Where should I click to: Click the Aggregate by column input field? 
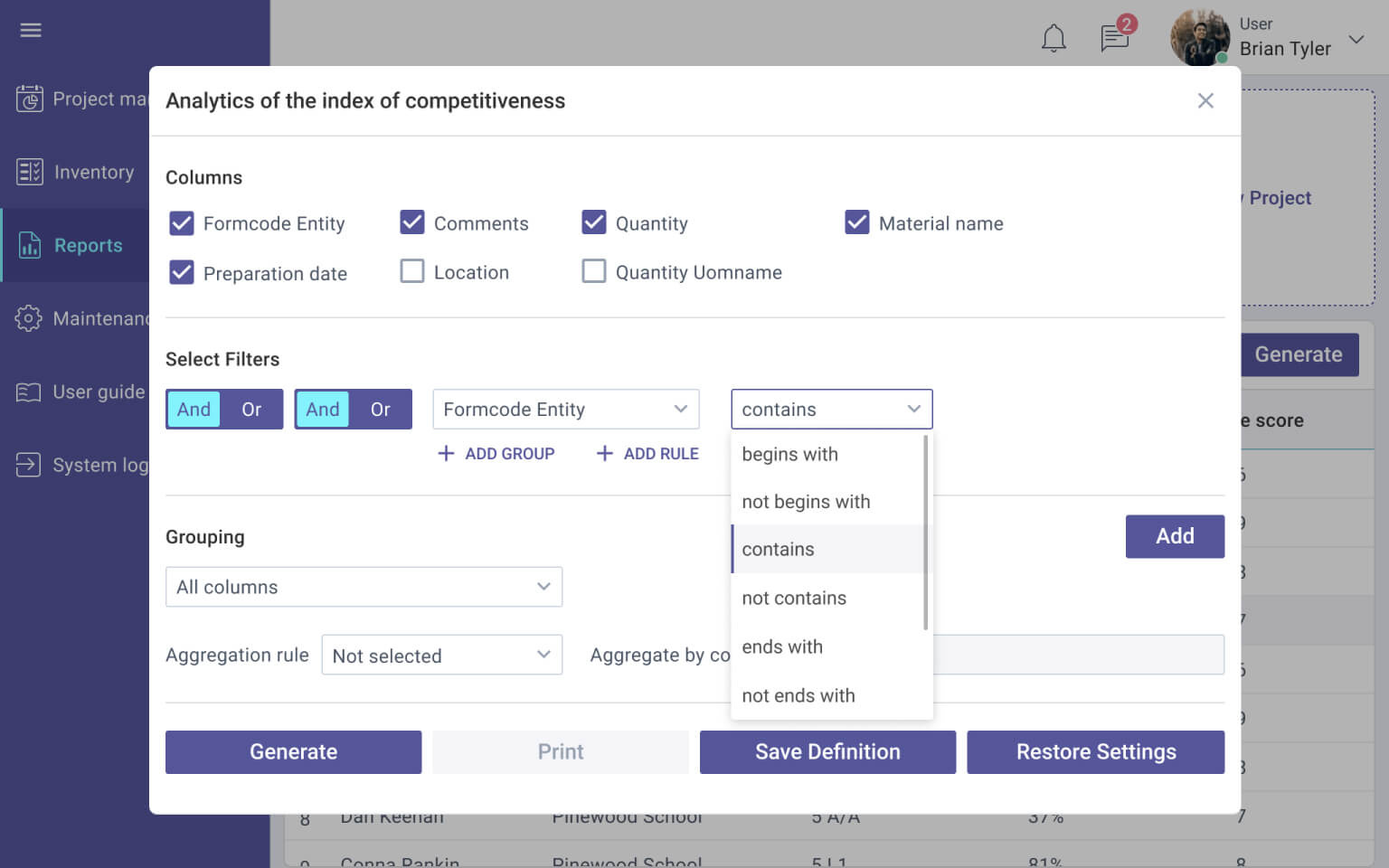click(x=1079, y=655)
